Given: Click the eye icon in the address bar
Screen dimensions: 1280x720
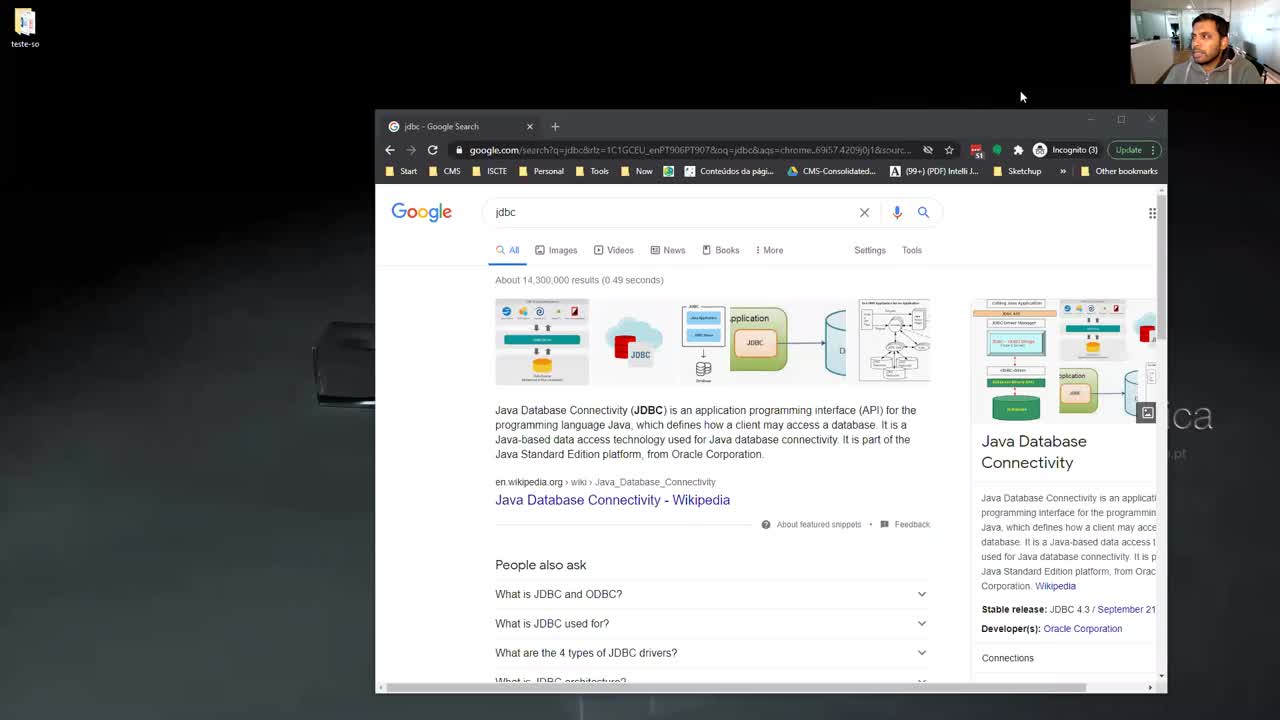Looking at the screenshot, I should coord(928,149).
